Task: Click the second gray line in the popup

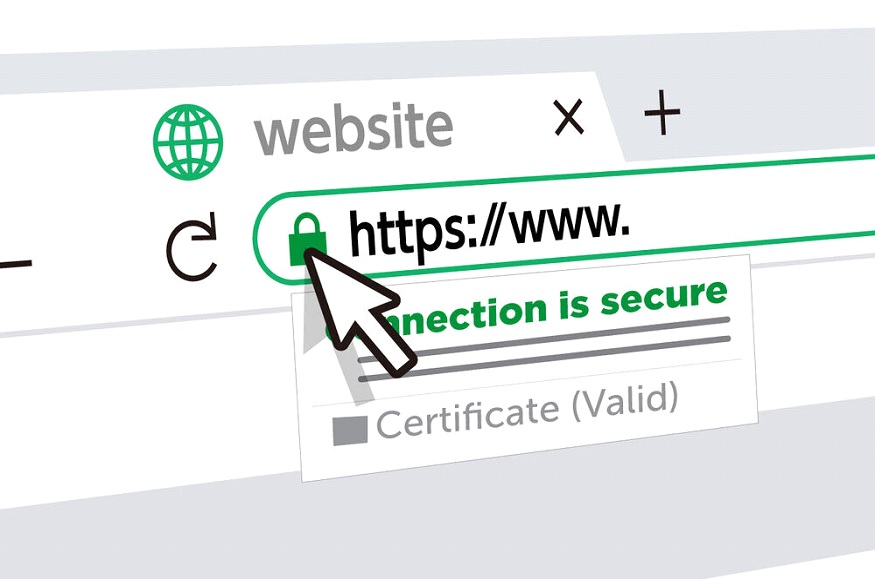Action: coord(544,359)
